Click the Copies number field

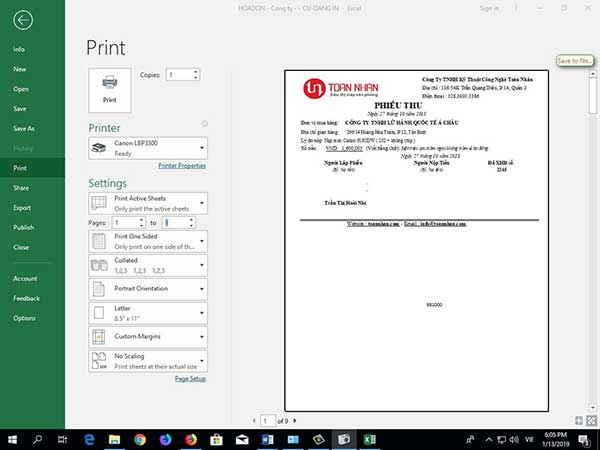click(x=179, y=75)
